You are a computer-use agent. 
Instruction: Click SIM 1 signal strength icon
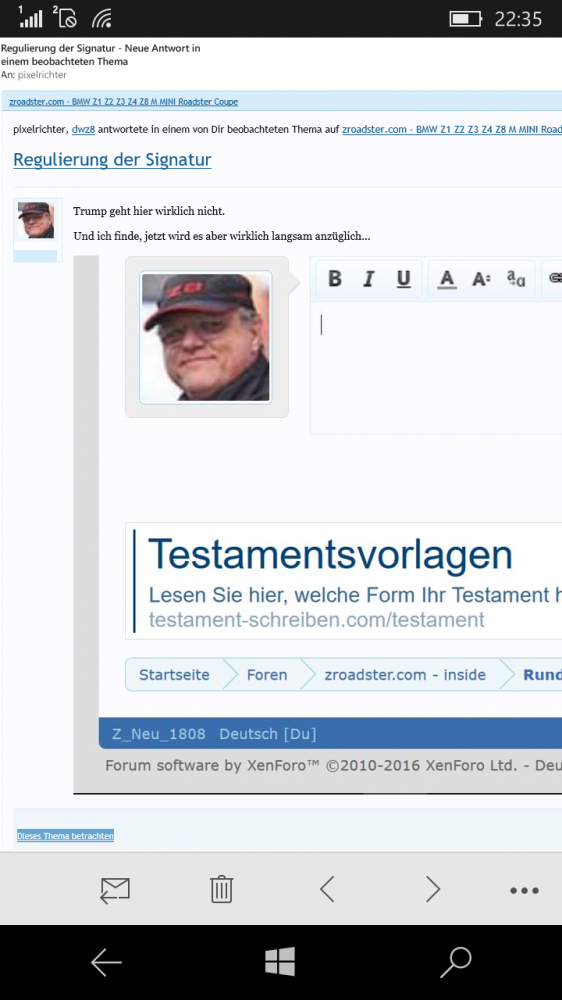click(x=29, y=17)
